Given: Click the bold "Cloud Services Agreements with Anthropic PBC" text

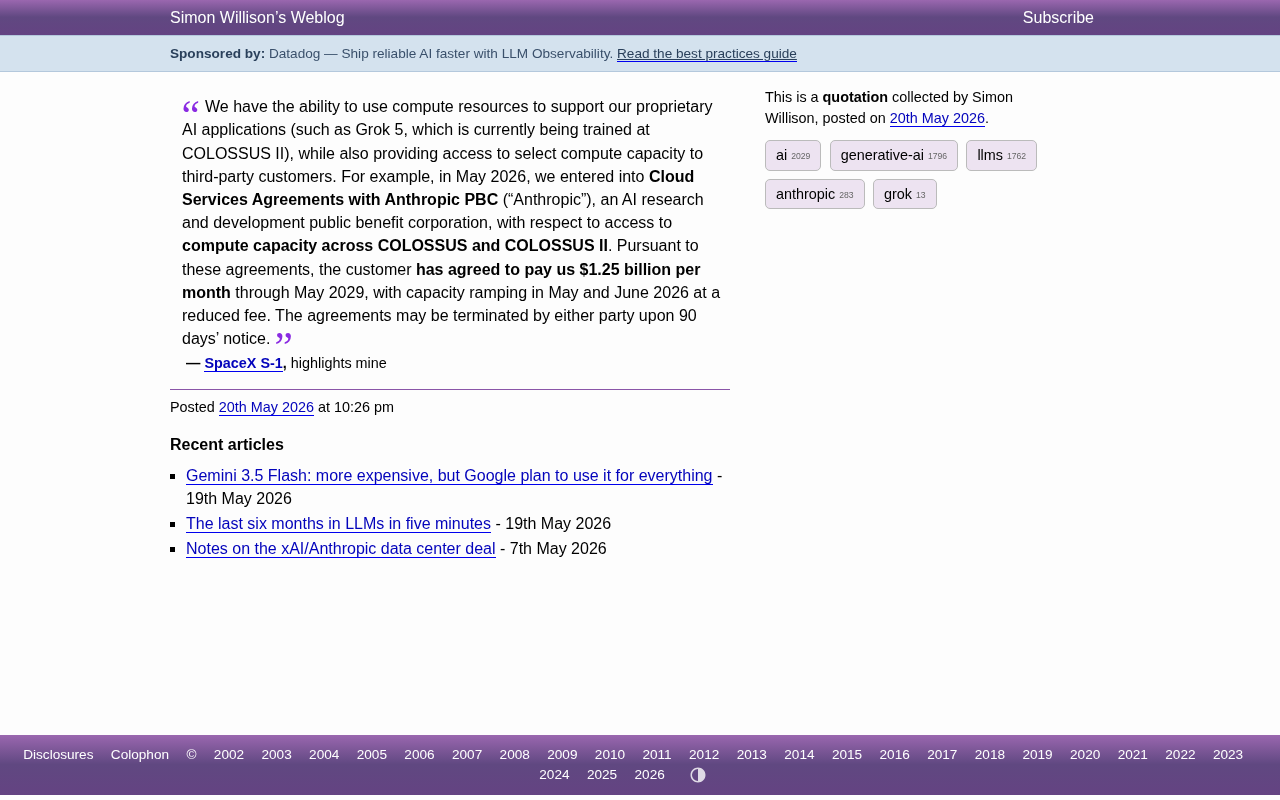Looking at the screenshot, I should click(x=438, y=188).
